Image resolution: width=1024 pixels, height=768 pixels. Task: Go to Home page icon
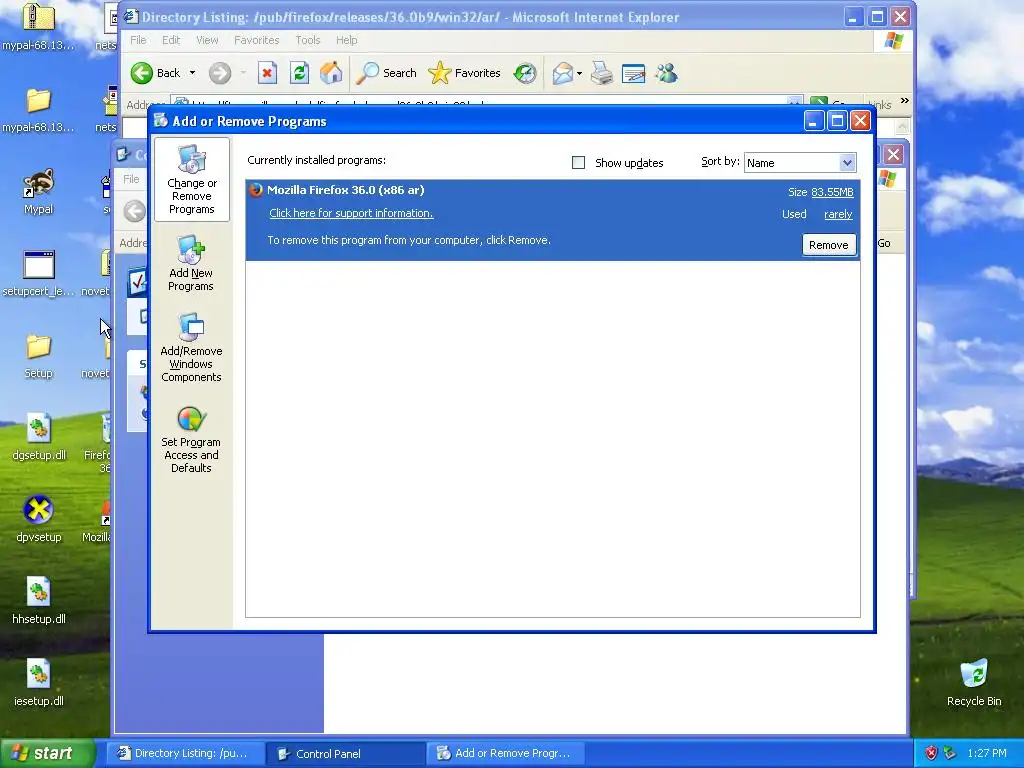click(331, 73)
